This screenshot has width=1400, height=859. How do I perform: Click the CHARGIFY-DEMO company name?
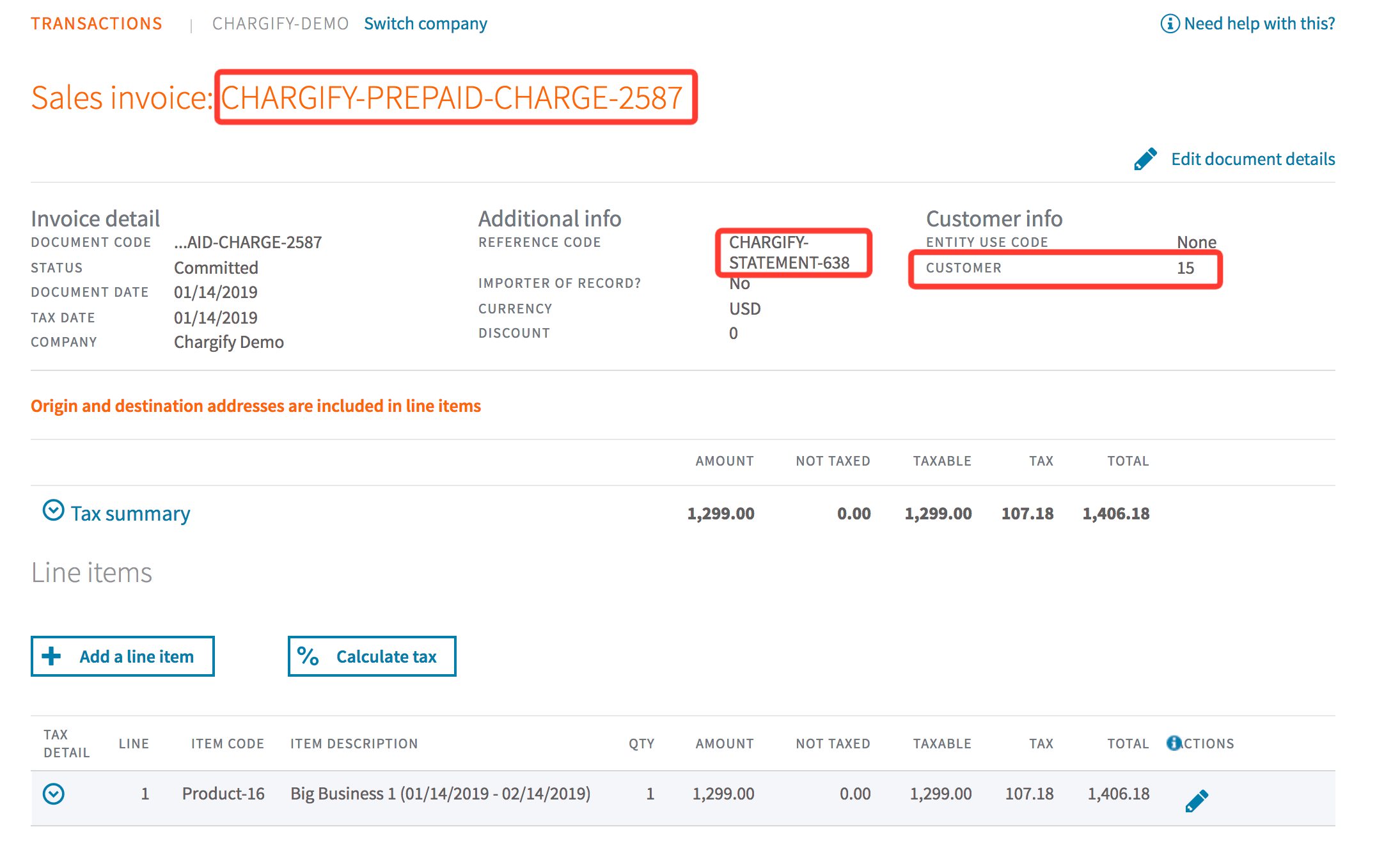280,24
